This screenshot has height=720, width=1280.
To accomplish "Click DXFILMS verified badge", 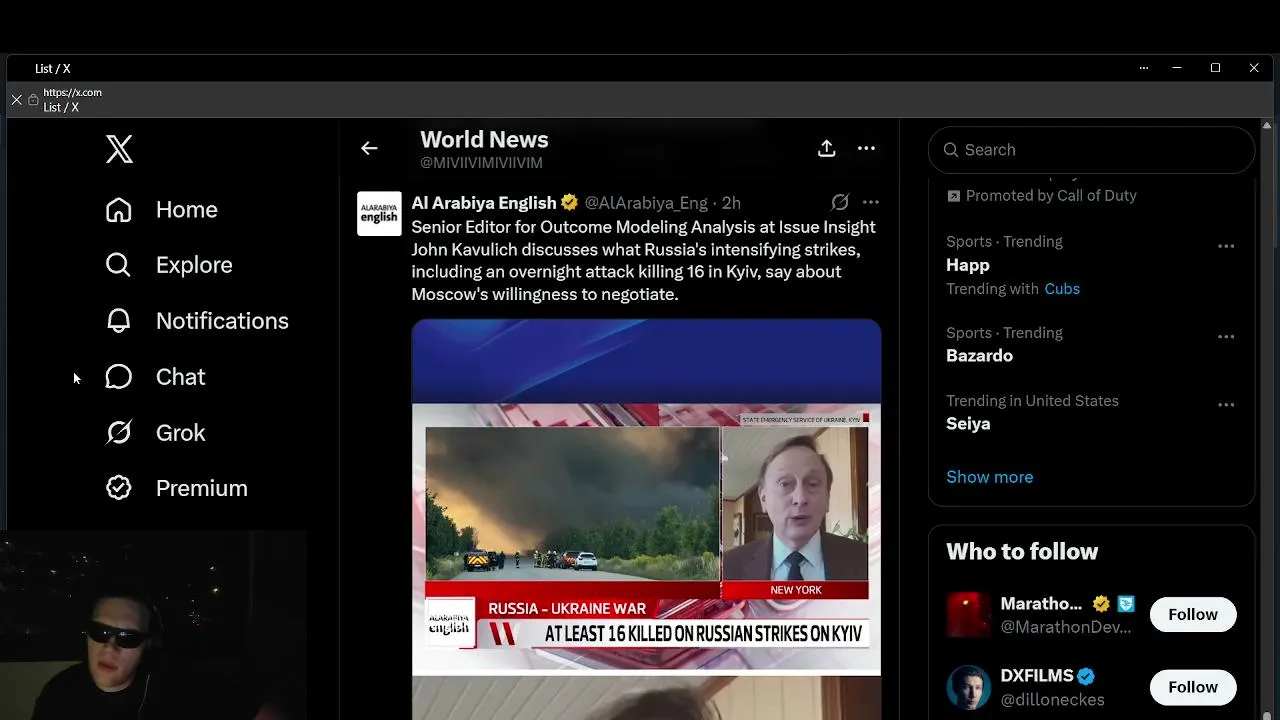I will pos(1086,676).
